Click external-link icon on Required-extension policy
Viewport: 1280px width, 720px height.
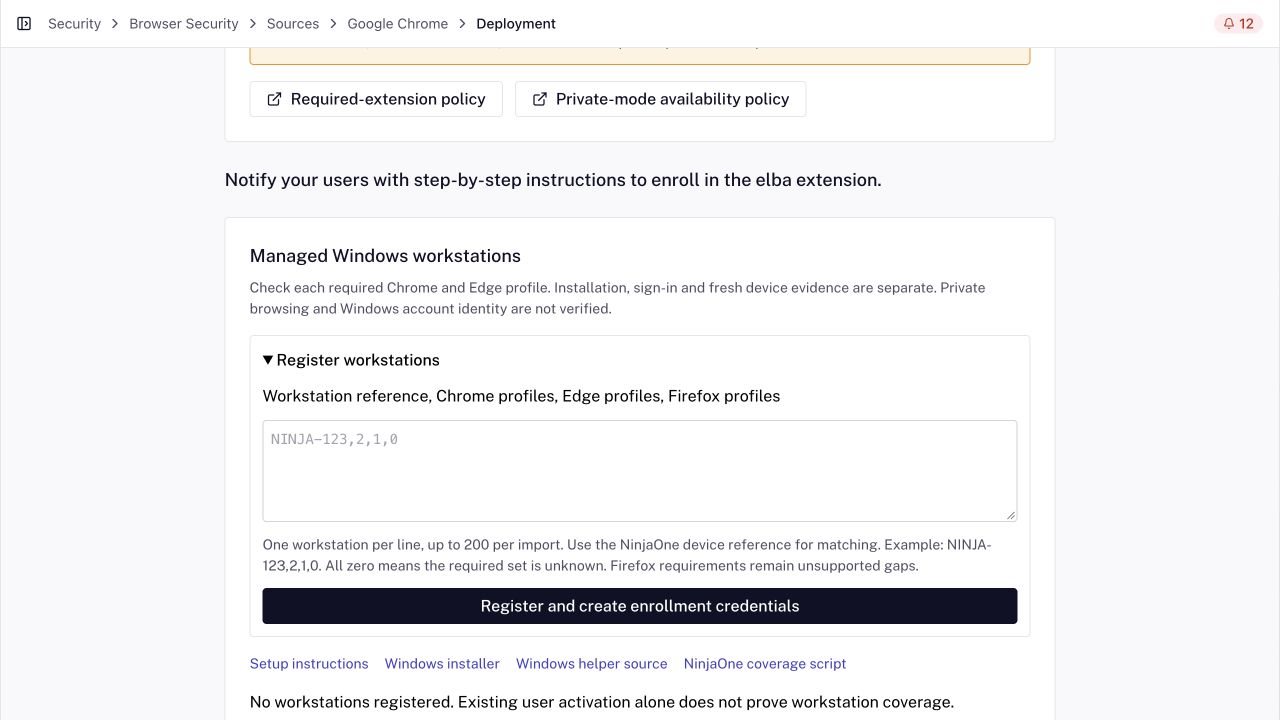click(x=274, y=99)
